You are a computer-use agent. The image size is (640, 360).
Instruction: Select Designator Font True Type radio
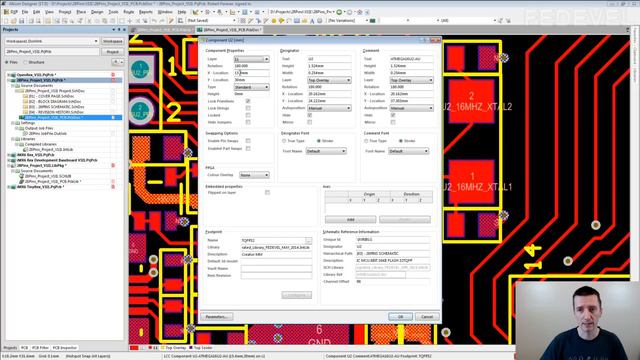pos(284,141)
